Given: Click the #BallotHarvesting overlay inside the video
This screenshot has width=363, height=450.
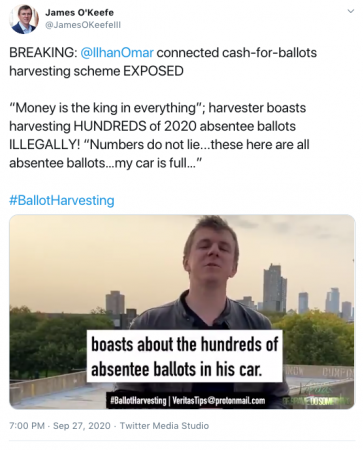Looking at the screenshot, I should coord(138,400).
